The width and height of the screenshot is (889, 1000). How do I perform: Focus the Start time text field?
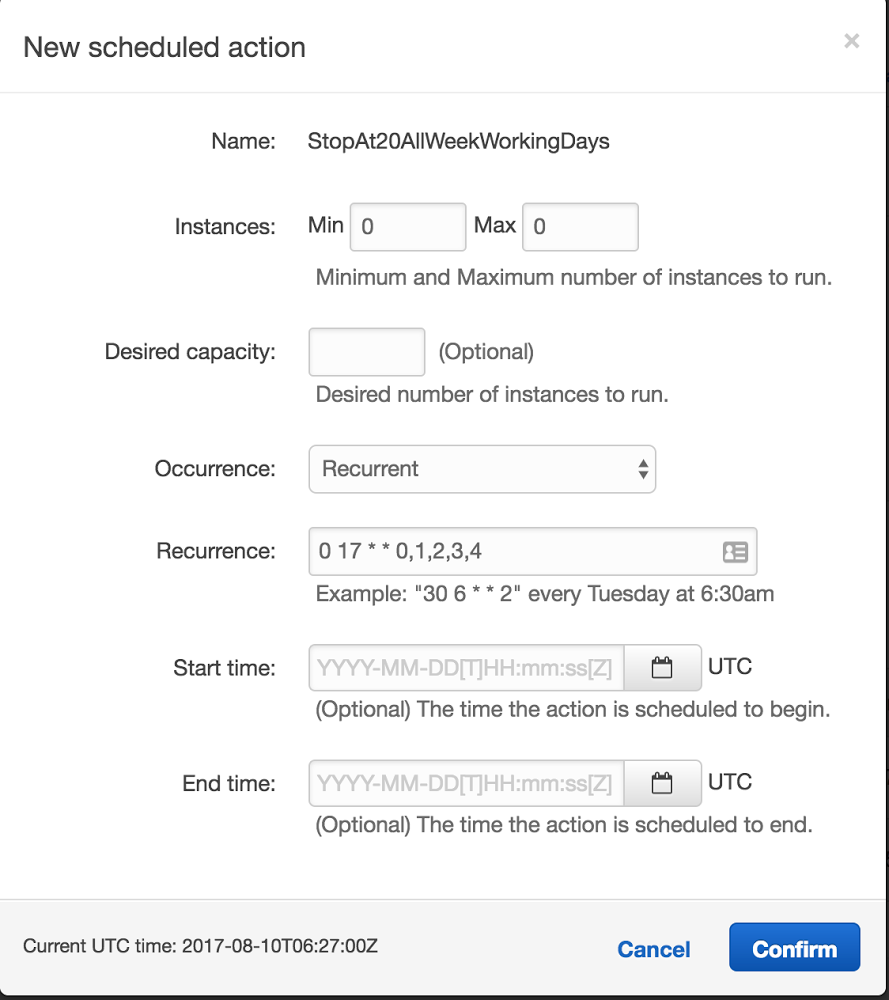click(x=466, y=668)
